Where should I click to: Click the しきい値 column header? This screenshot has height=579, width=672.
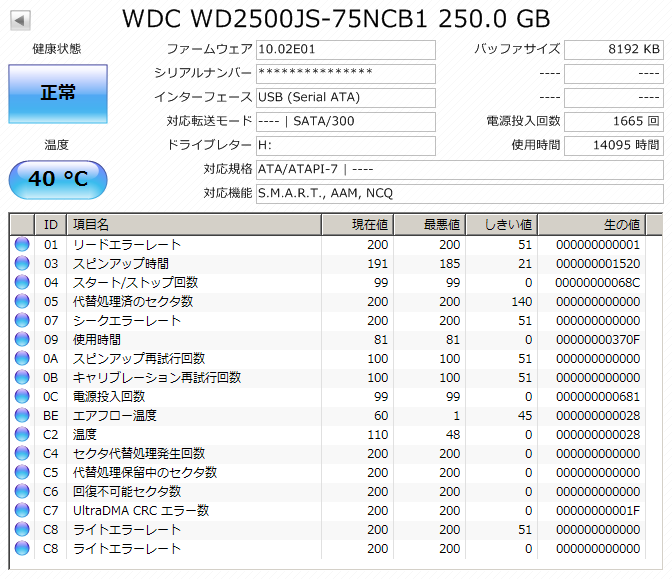(502, 225)
